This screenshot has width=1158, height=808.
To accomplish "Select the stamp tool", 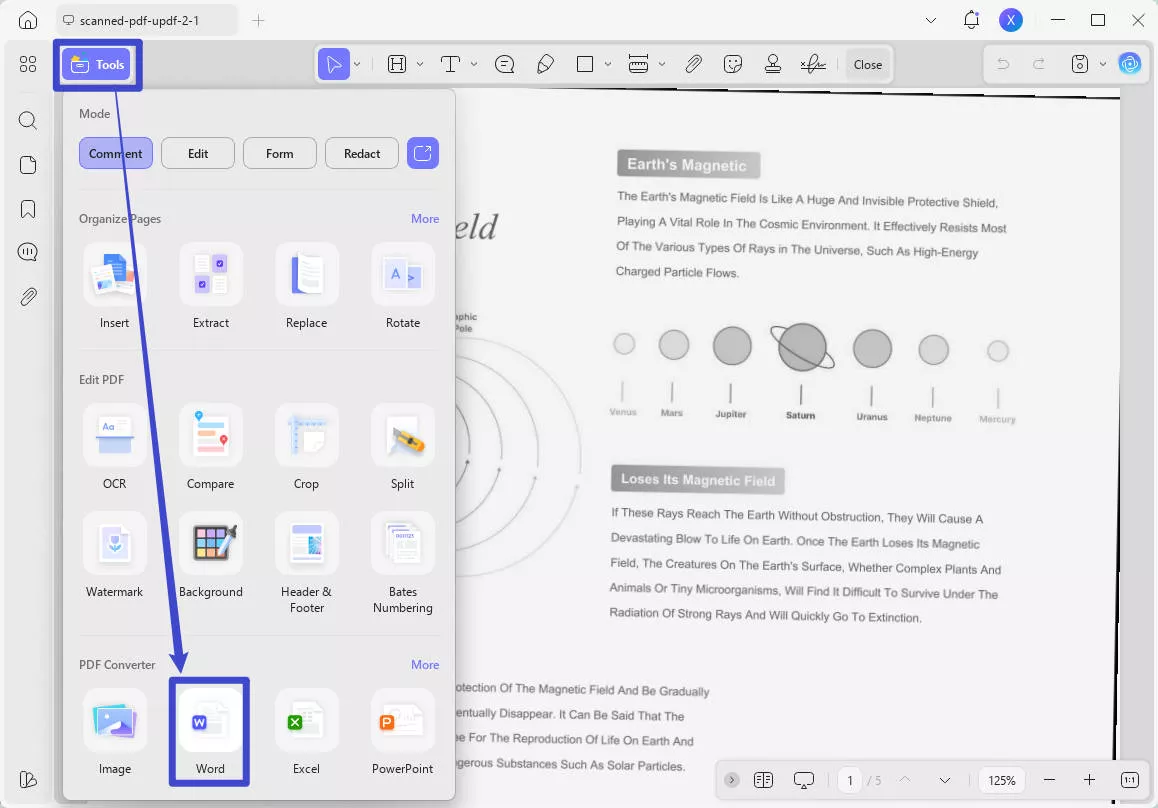I will pyautogui.click(x=772, y=63).
